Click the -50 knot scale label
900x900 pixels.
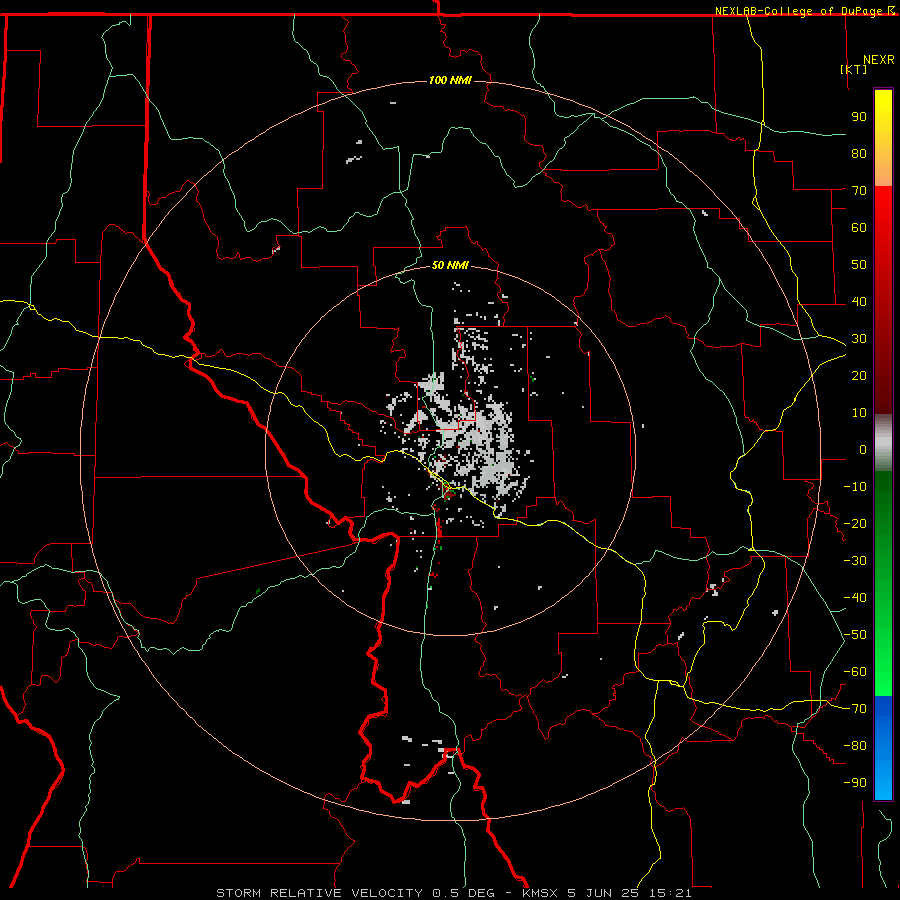855,635
